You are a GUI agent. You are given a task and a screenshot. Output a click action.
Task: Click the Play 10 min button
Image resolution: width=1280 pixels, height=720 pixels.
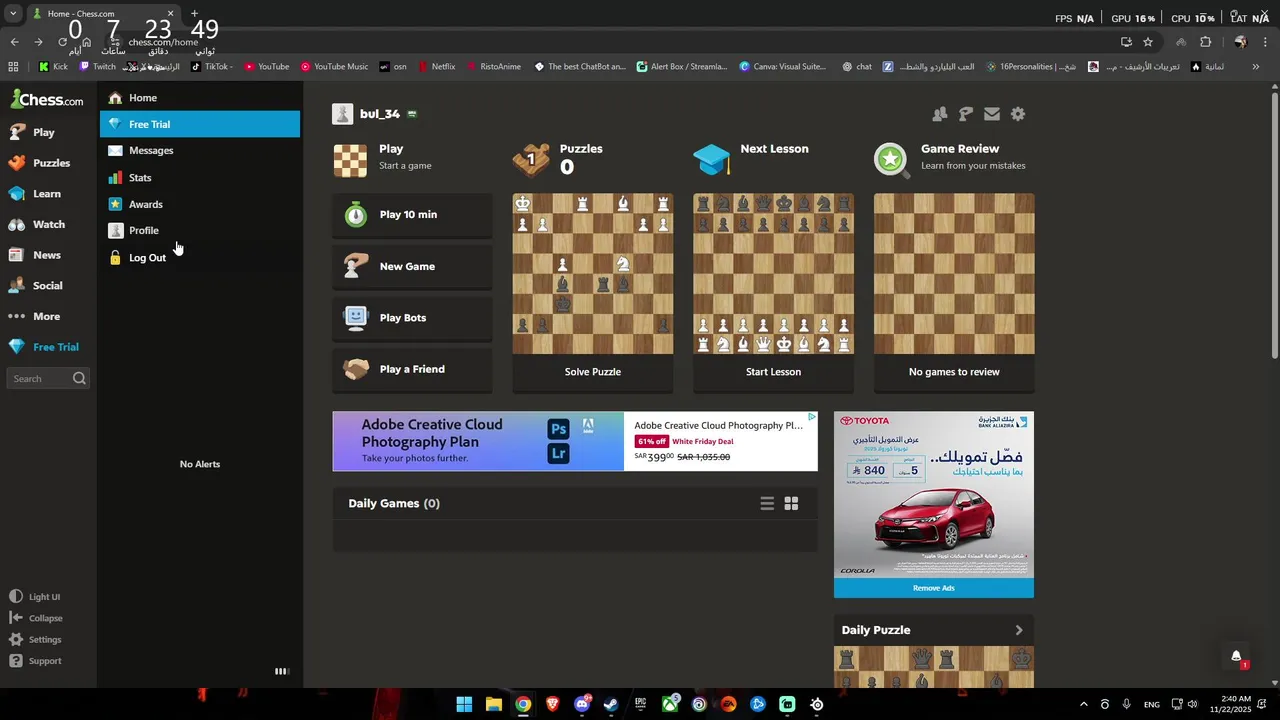412,215
